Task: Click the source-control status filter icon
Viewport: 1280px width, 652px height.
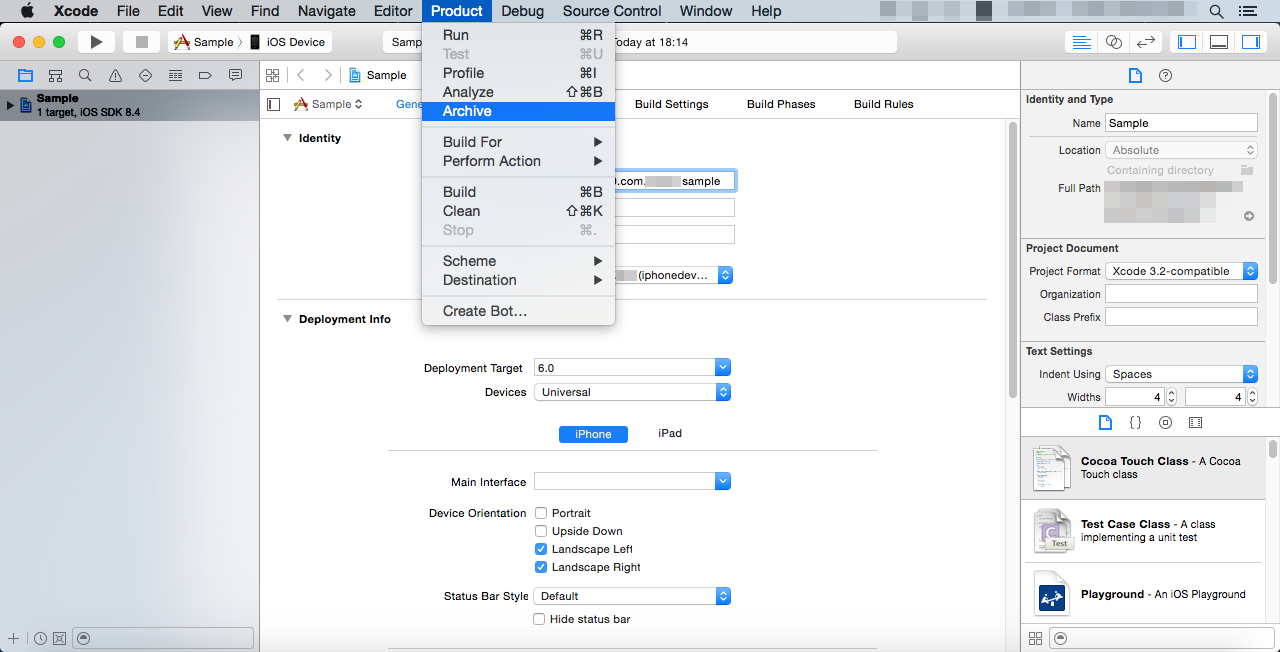Action: click(59, 638)
